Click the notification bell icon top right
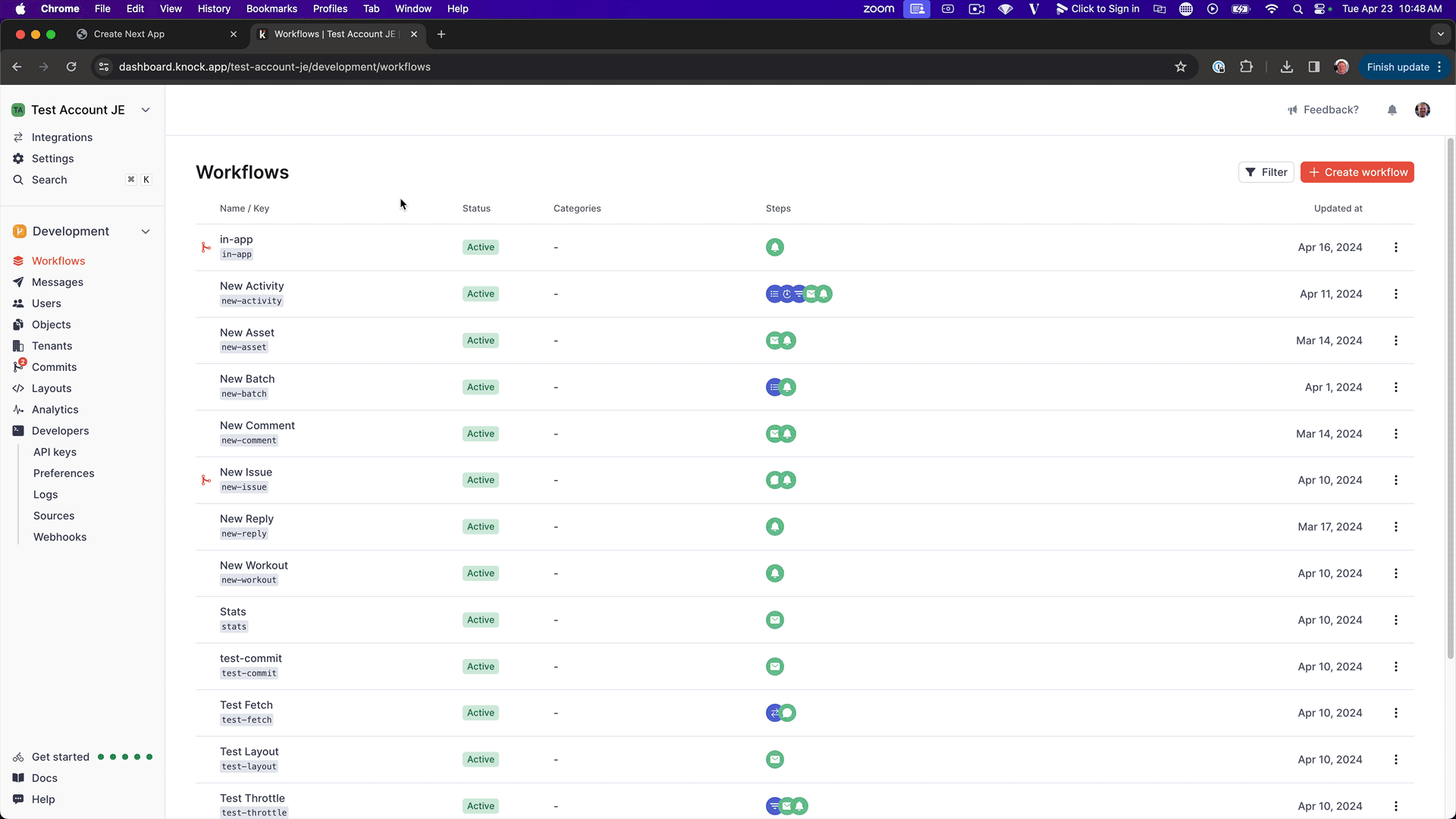1456x819 pixels. point(1392,110)
